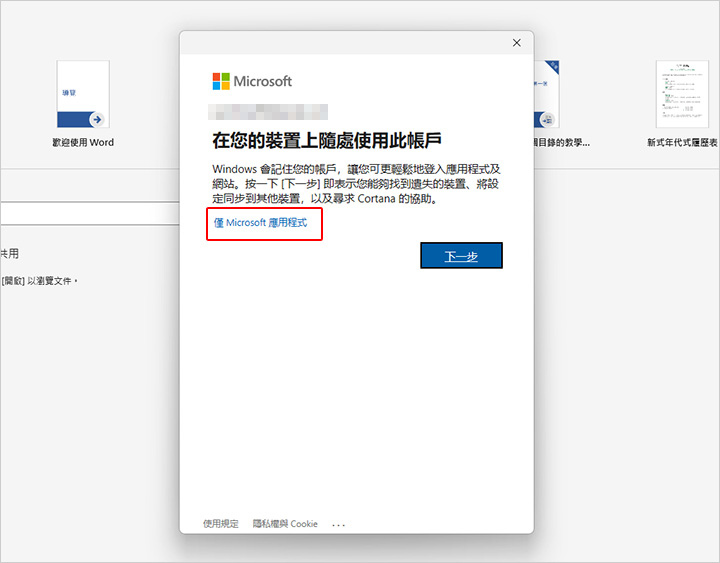Close the Microsoft account dialog

517,43
